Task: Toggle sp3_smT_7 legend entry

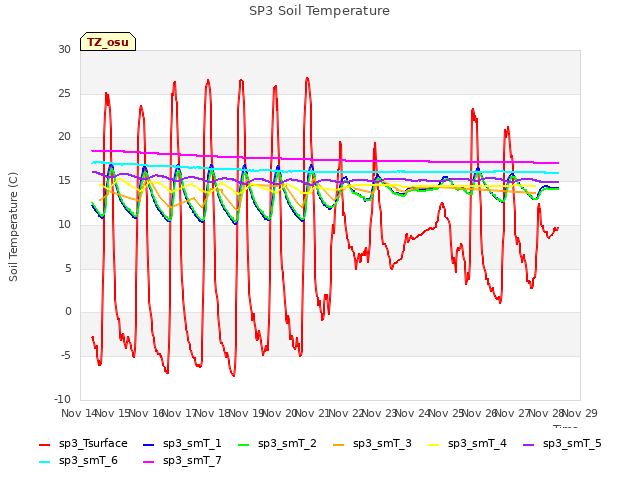Action: 182,461
